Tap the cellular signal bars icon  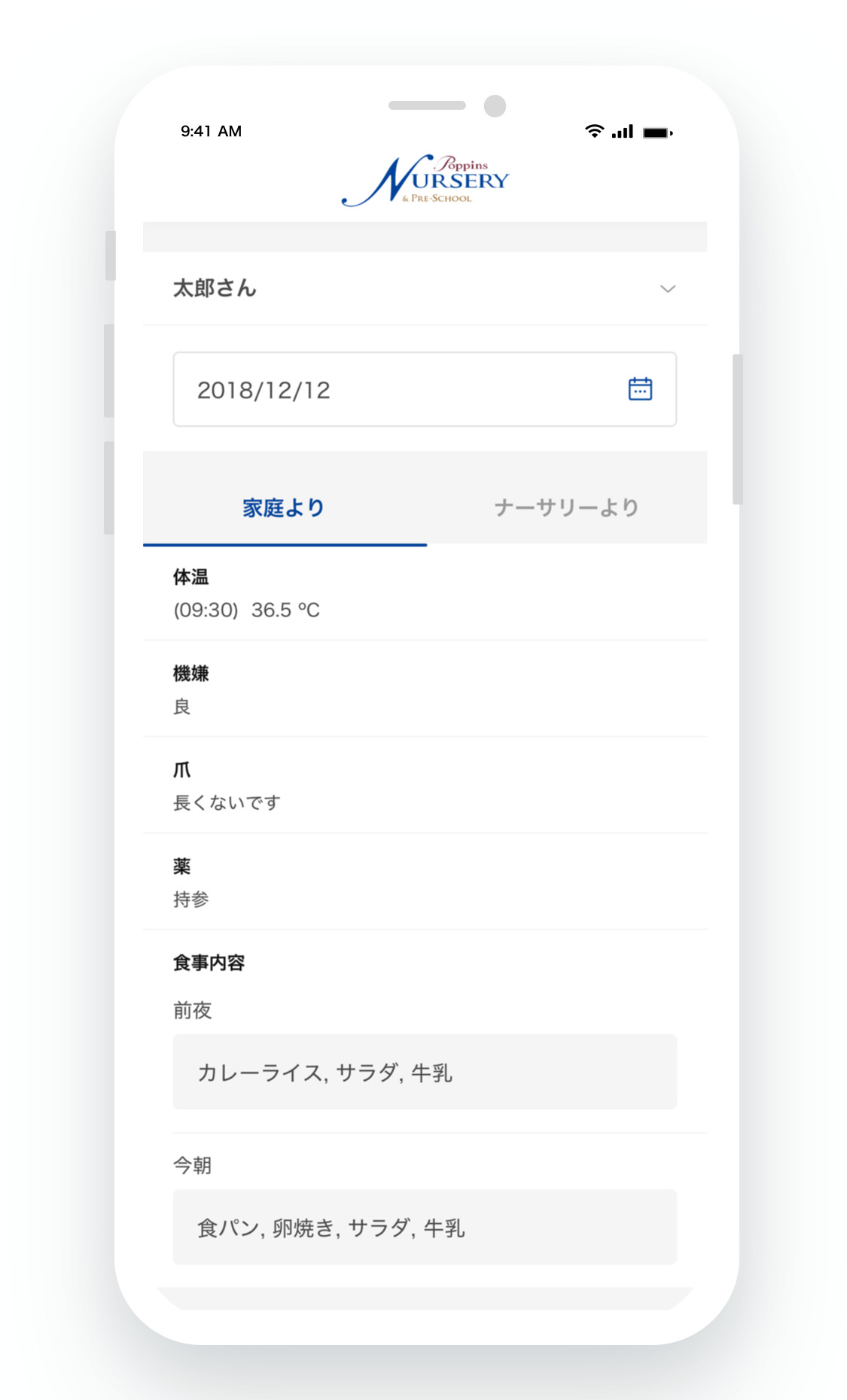pyautogui.click(x=623, y=132)
